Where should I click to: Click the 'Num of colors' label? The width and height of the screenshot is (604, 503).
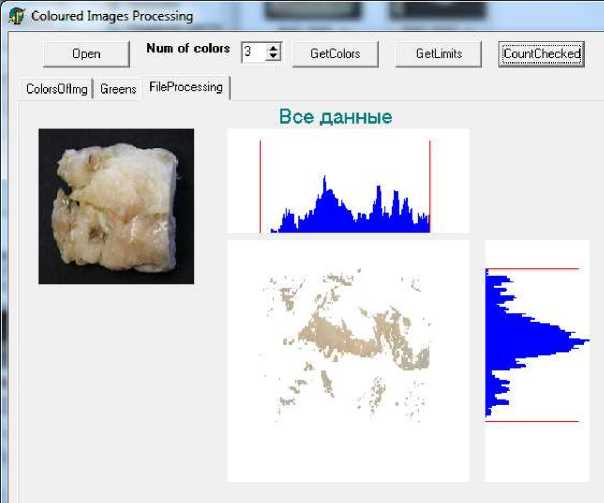[188, 48]
